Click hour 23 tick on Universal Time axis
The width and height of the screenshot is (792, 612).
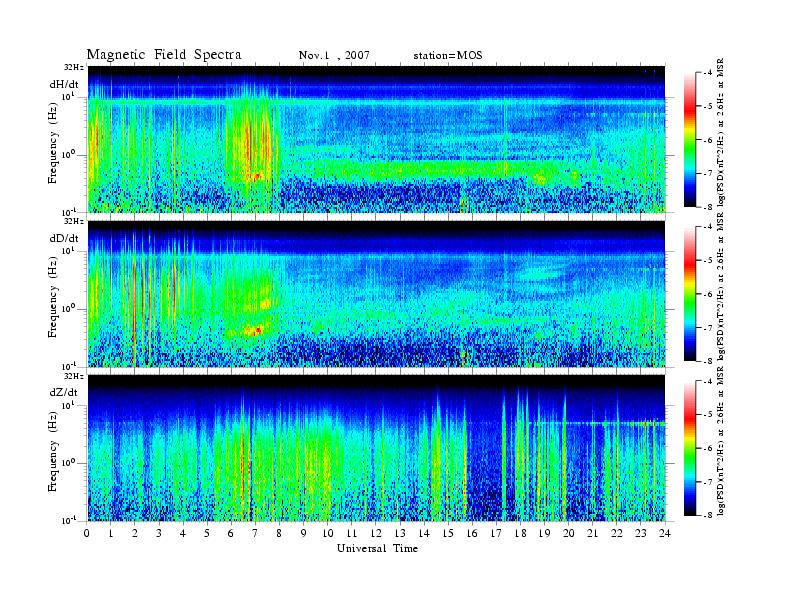(x=641, y=534)
